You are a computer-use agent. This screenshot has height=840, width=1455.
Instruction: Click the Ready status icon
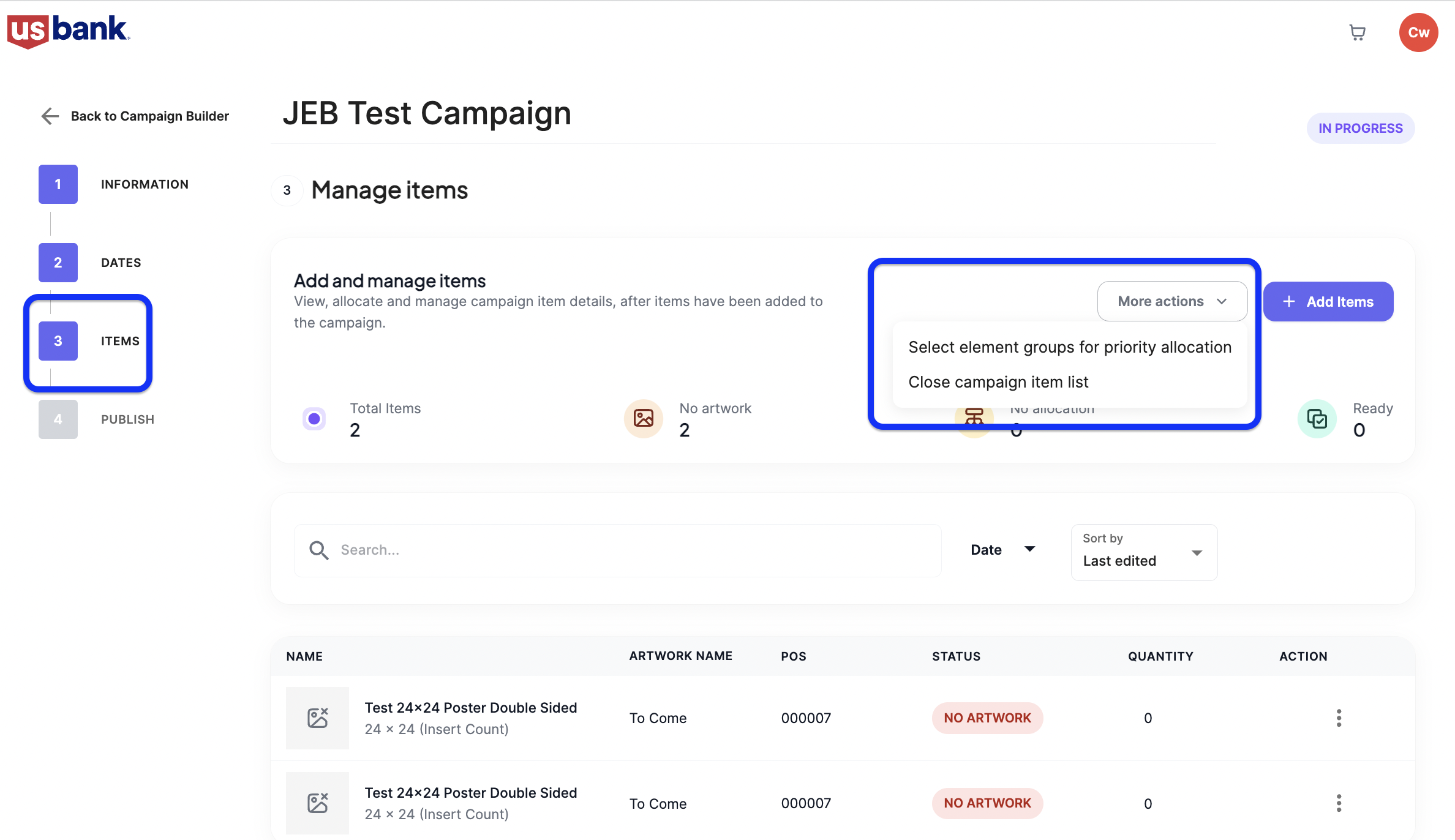click(1317, 419)
